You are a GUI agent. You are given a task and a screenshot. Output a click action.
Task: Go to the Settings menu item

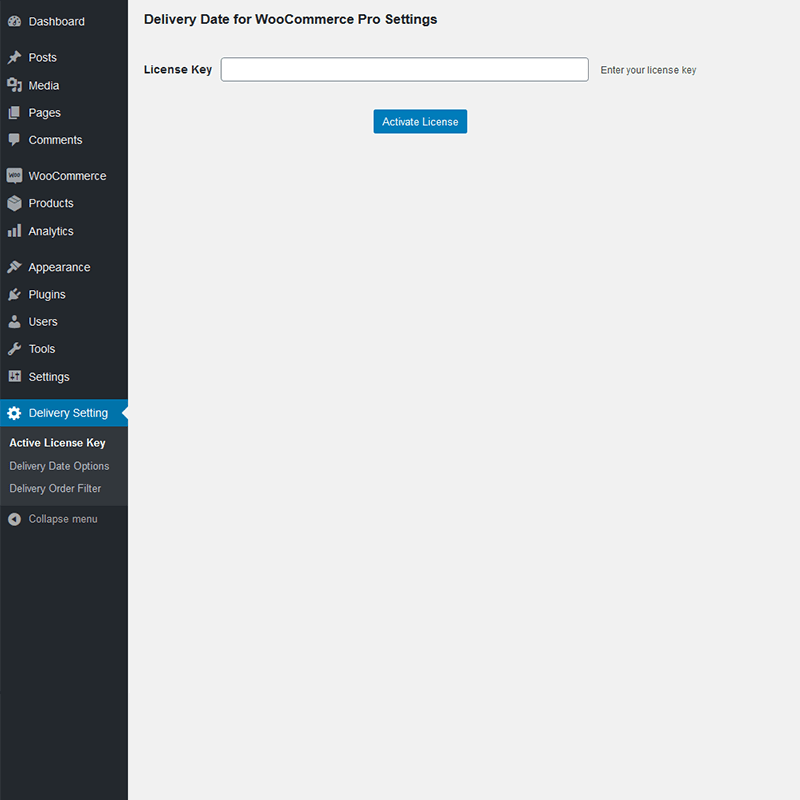click(48, 377)
